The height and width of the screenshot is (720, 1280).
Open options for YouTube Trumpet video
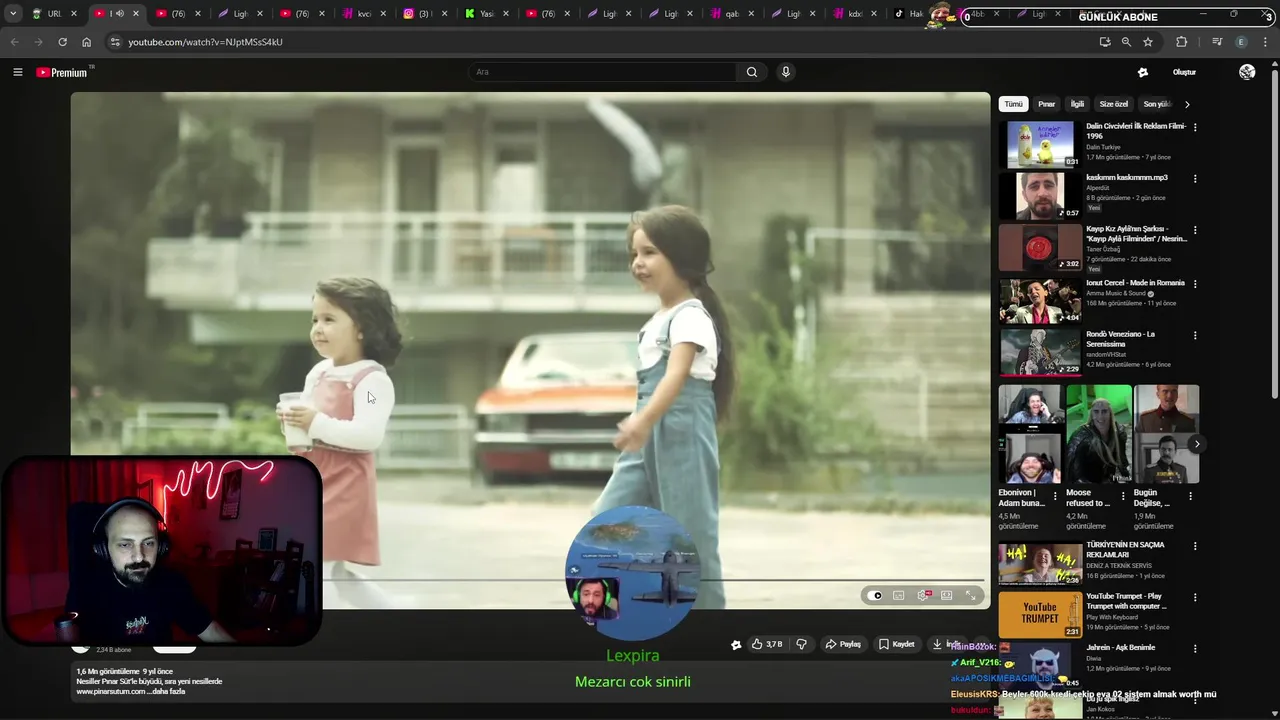[1195, 597]
